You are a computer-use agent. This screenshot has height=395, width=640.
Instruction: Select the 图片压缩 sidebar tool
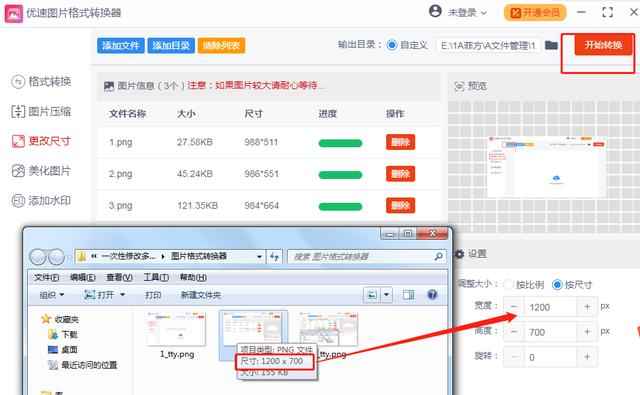(41, 111)
